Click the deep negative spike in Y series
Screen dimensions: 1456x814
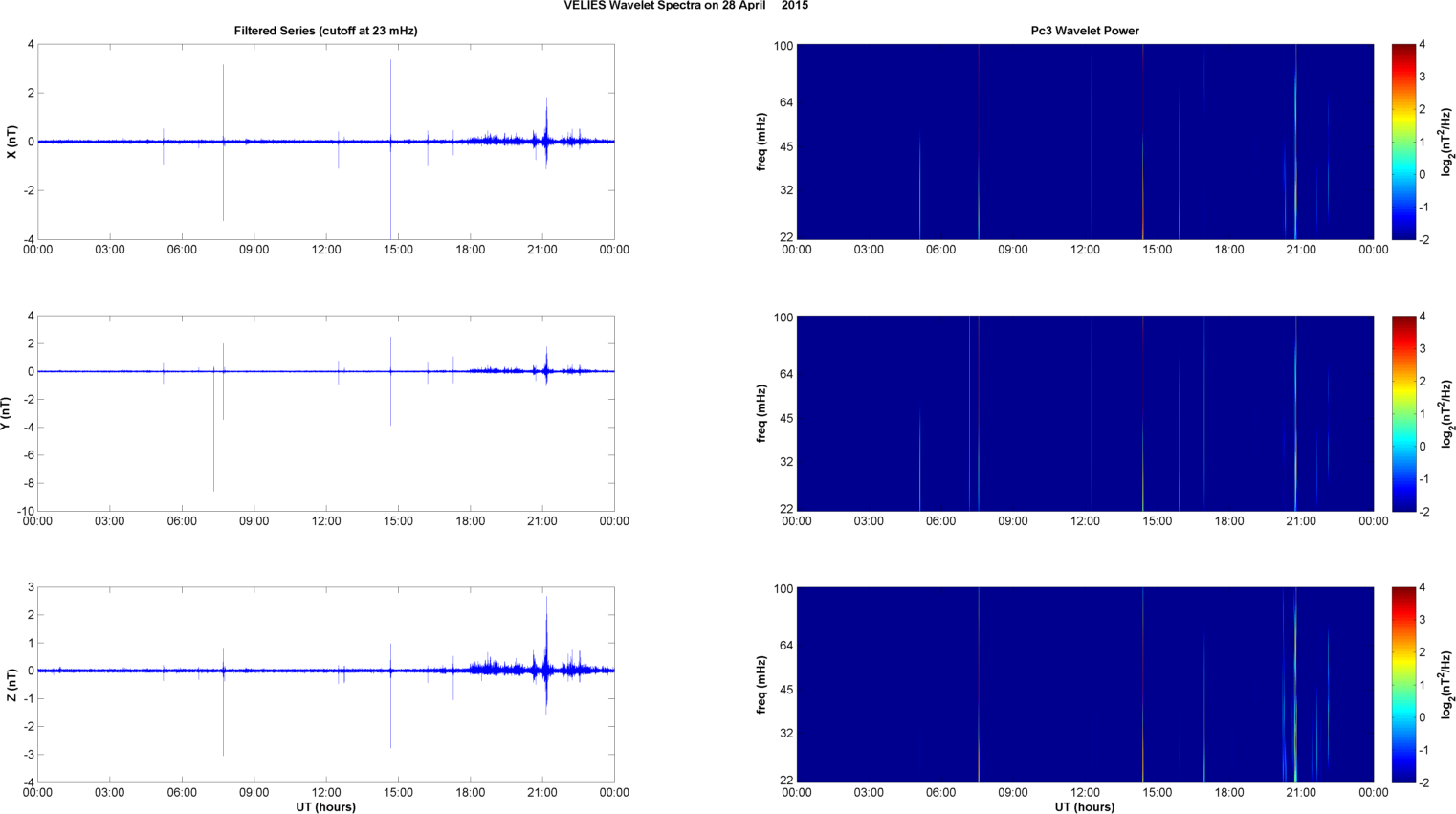[x=213, y=430]
